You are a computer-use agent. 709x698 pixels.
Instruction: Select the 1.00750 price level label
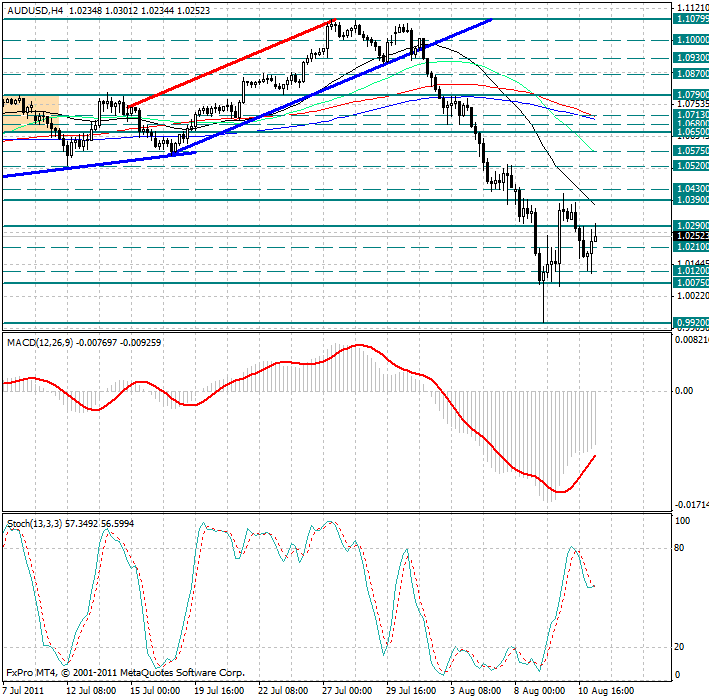tap(691, 283)
